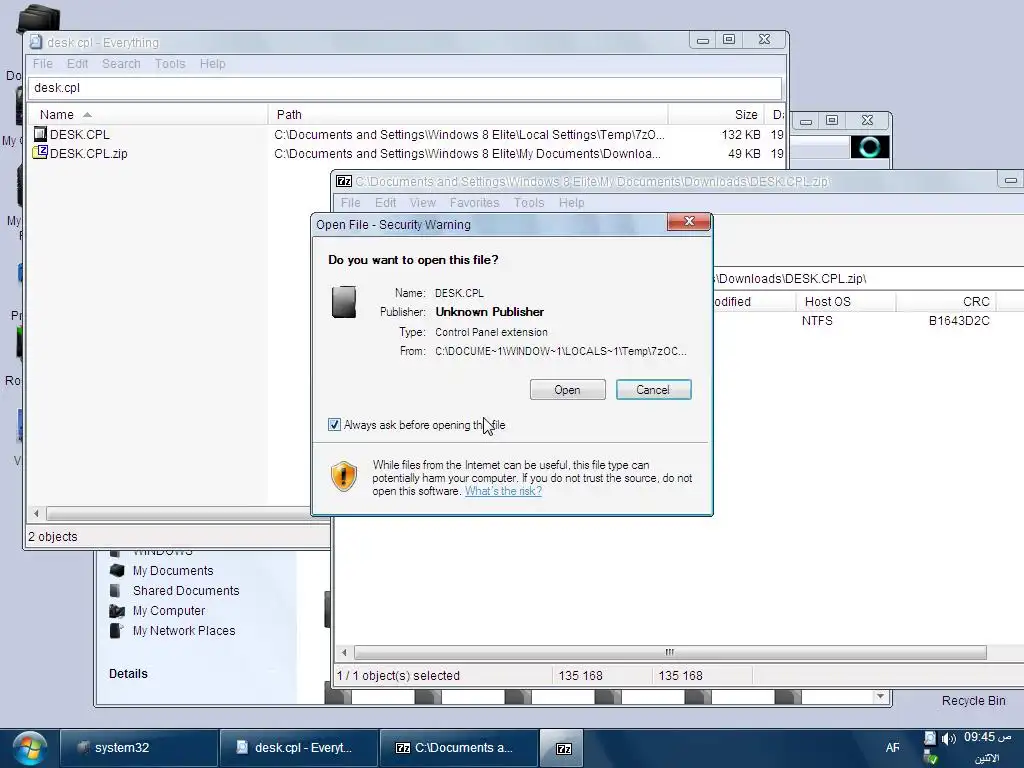Screen dimensions: 1024x768
Task: Click the Windows Start orb
Action: pos(29,748)
